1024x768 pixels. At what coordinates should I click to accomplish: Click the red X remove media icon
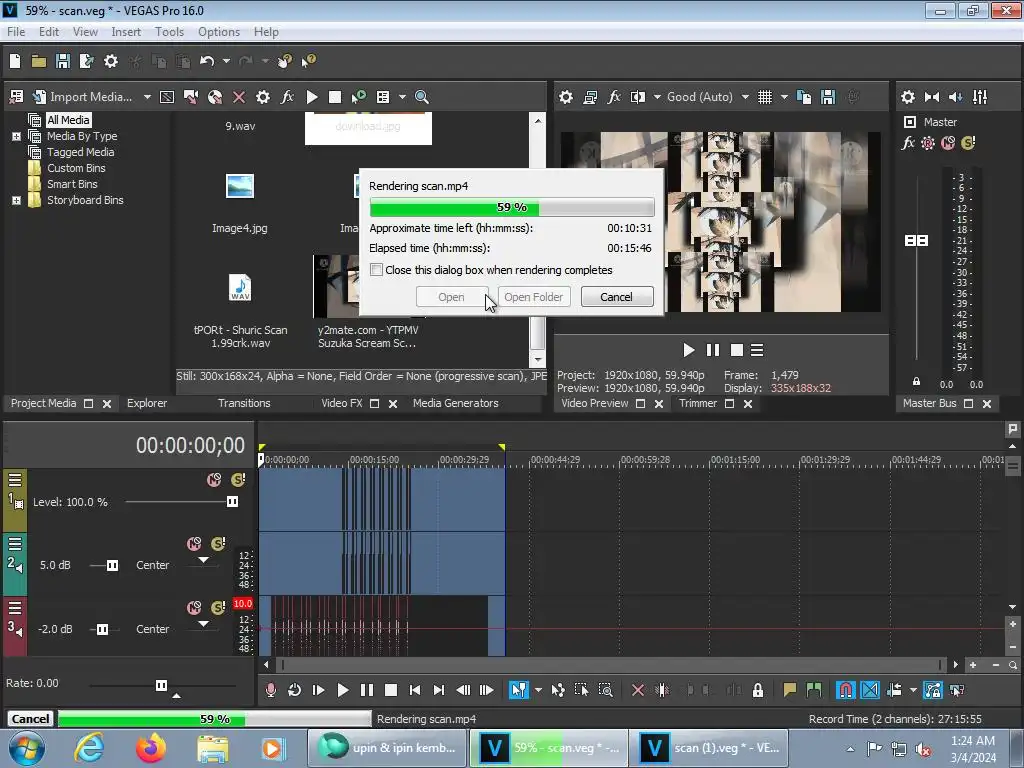(x=239, y=97)
